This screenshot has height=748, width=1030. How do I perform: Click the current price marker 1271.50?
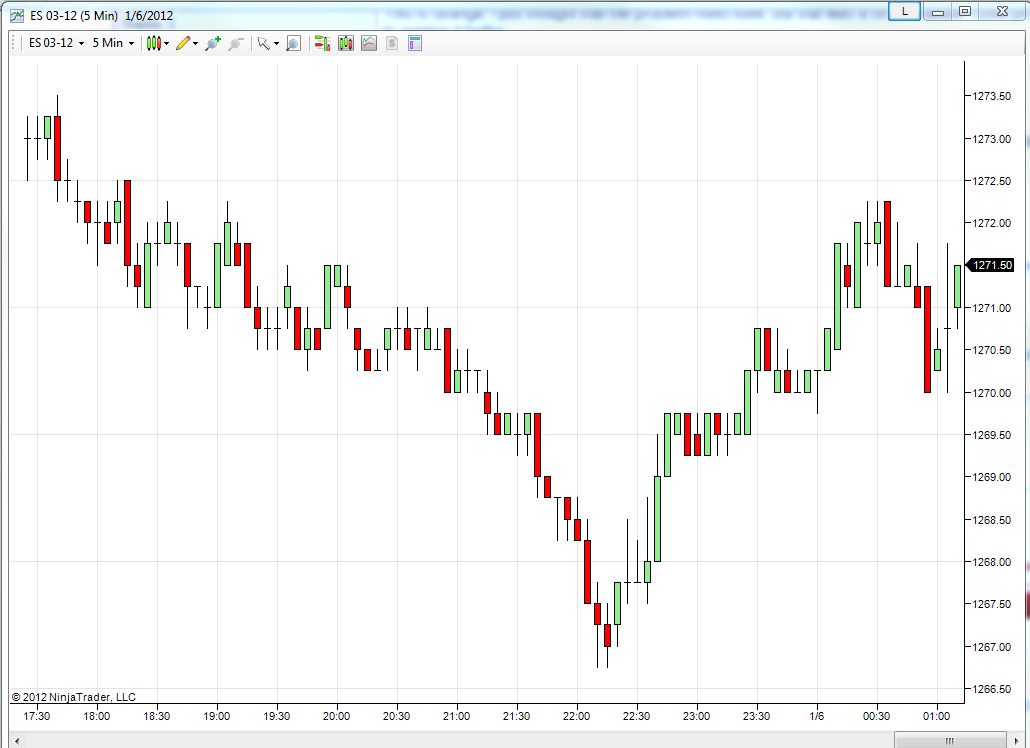pos(992,265)
